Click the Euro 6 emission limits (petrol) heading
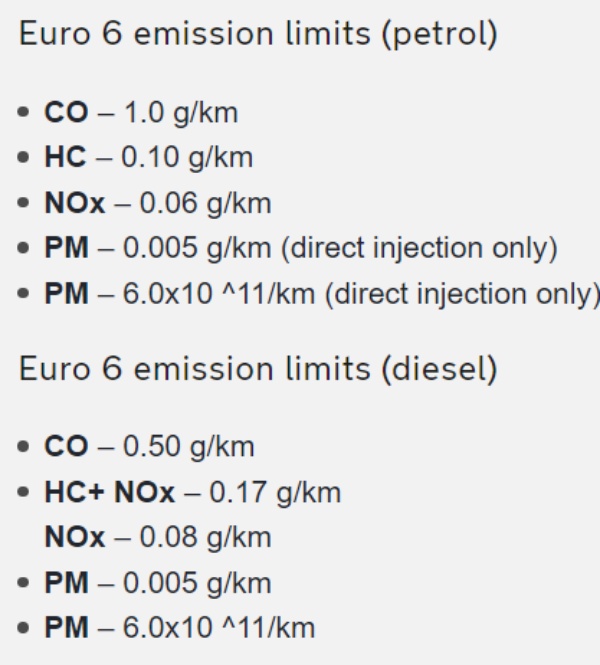This screenshot has width=600, height=665. coord(258,35)
